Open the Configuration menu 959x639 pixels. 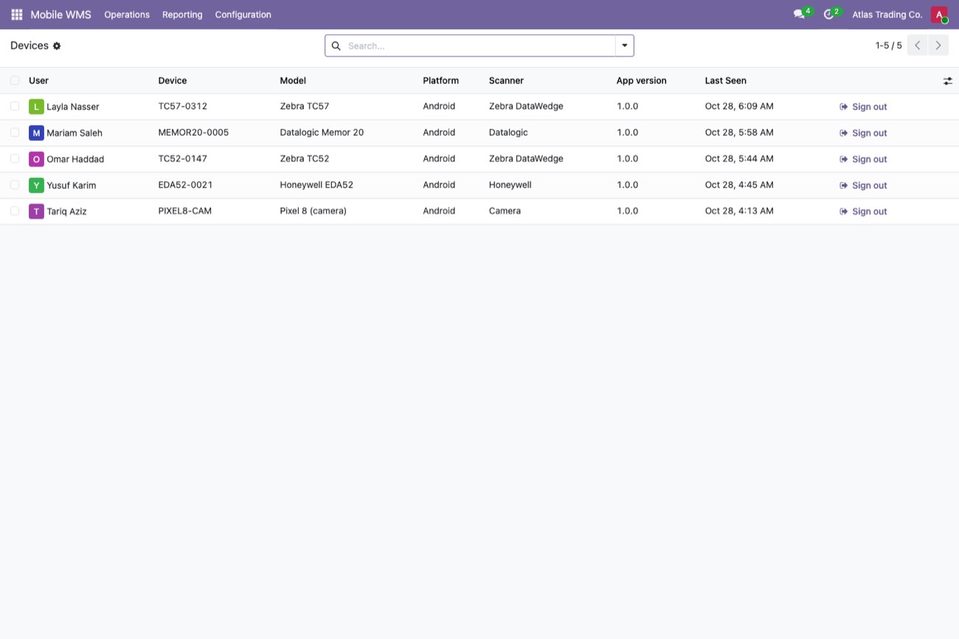pos(243,14)
